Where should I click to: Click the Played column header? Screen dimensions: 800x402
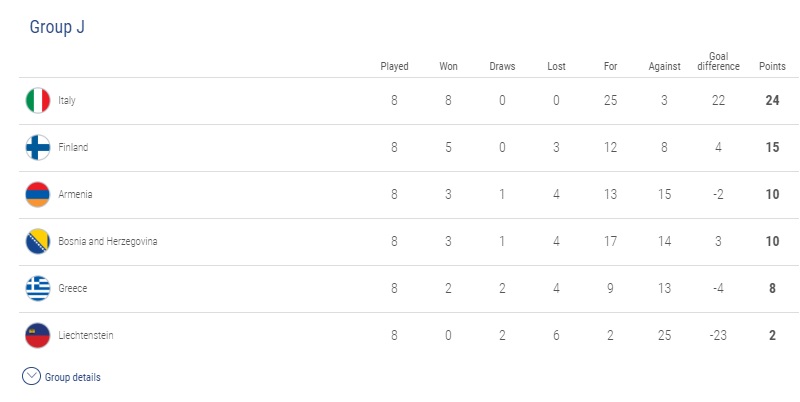pos(394,66)
